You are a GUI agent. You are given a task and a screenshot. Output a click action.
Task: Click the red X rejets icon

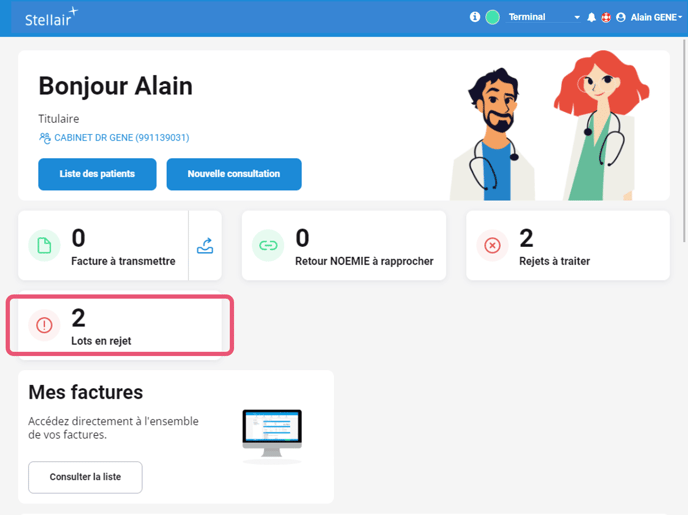pos(492,245)
